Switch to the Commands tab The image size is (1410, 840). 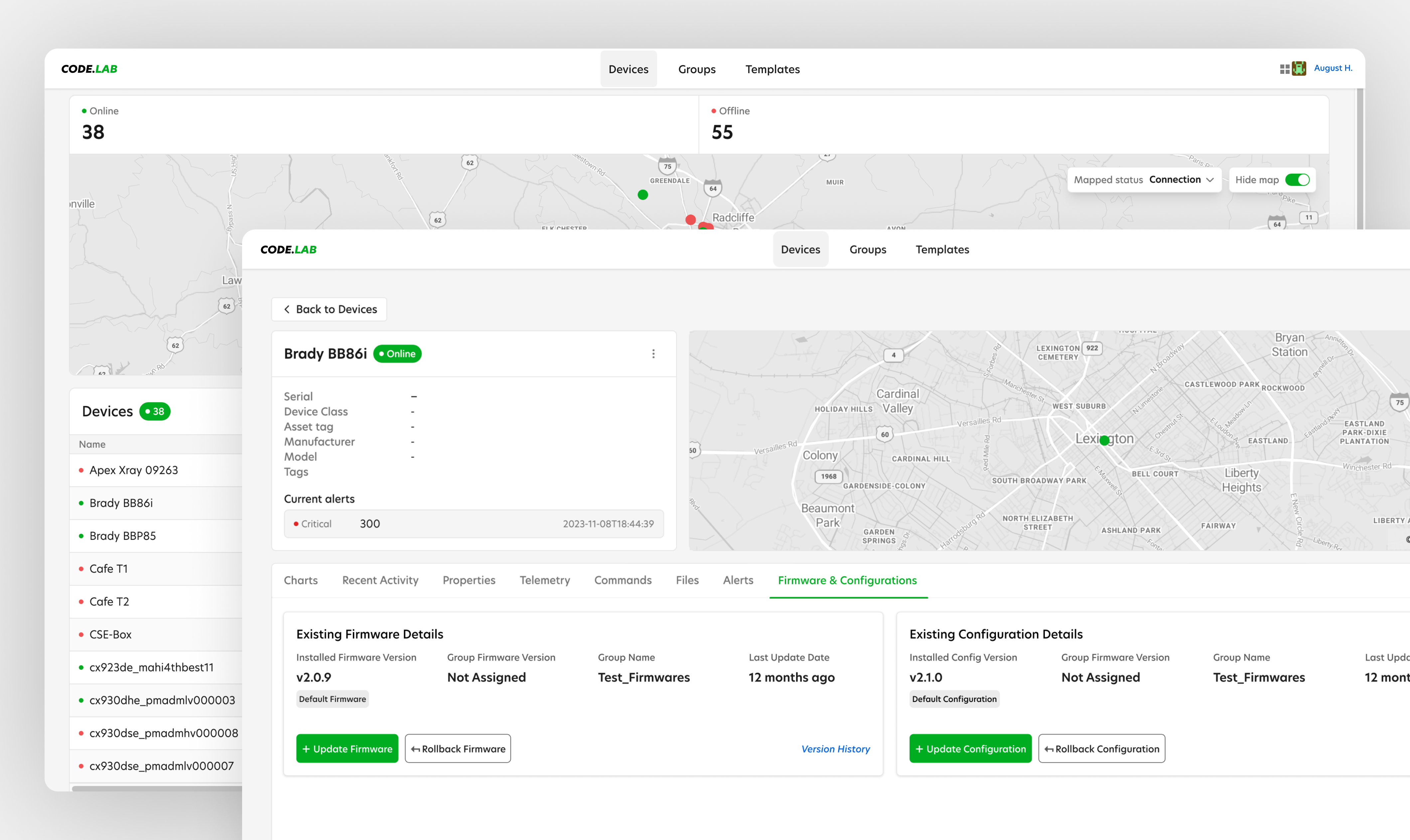pyautogui.click(x=623, y=580)
